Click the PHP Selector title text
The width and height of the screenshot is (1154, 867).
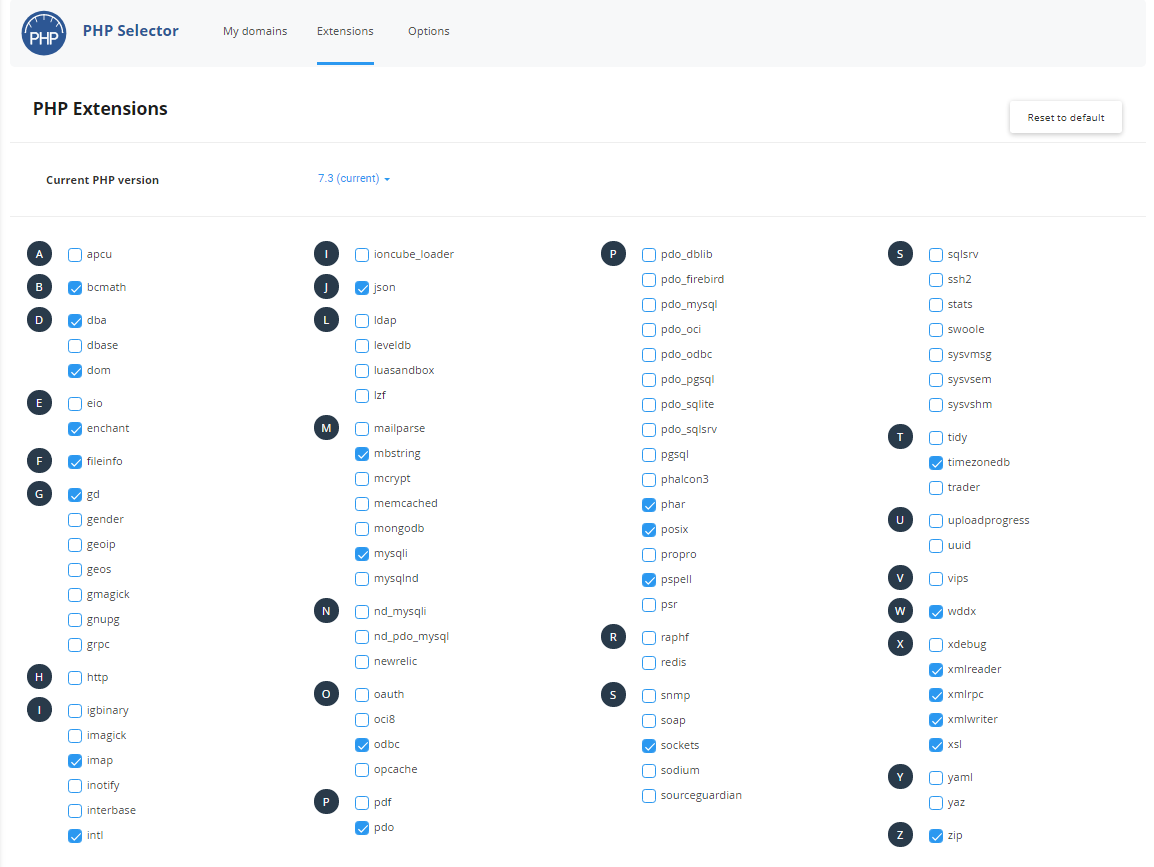click(131, 31)
